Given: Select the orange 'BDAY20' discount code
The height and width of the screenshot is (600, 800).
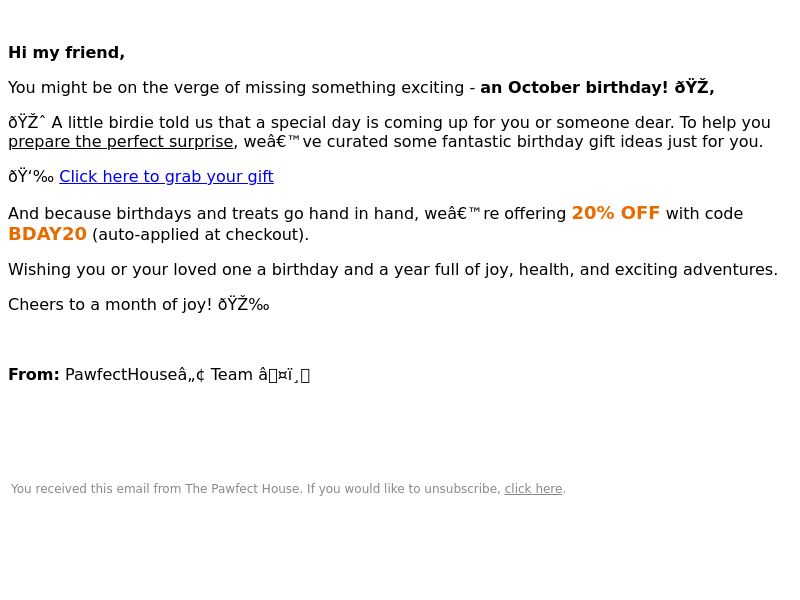Looking at the screenshot, I should pyautogui.click(x=47, y=234).
